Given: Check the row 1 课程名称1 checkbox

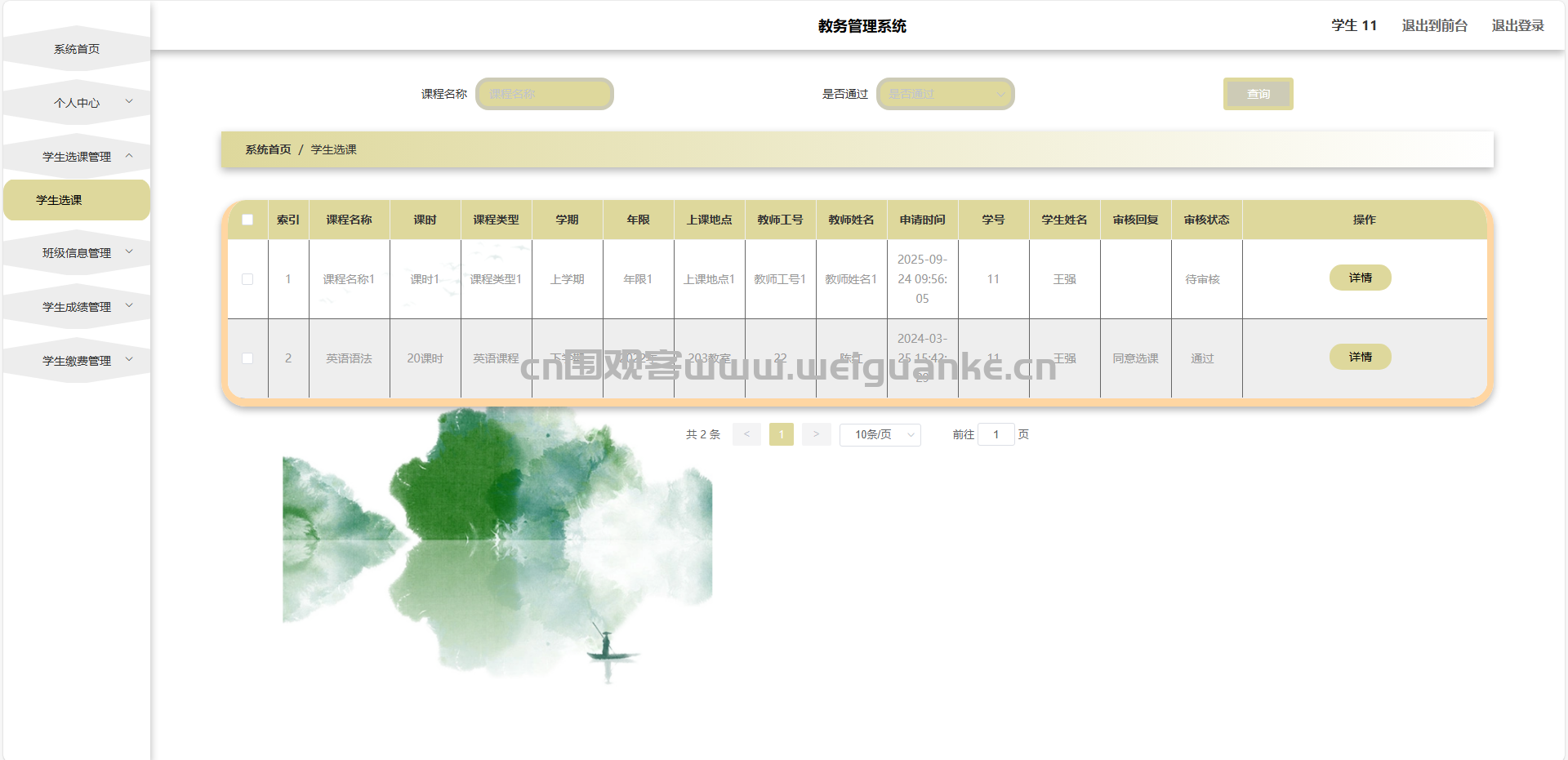Looking at the screenshot, I should [247, 279].
